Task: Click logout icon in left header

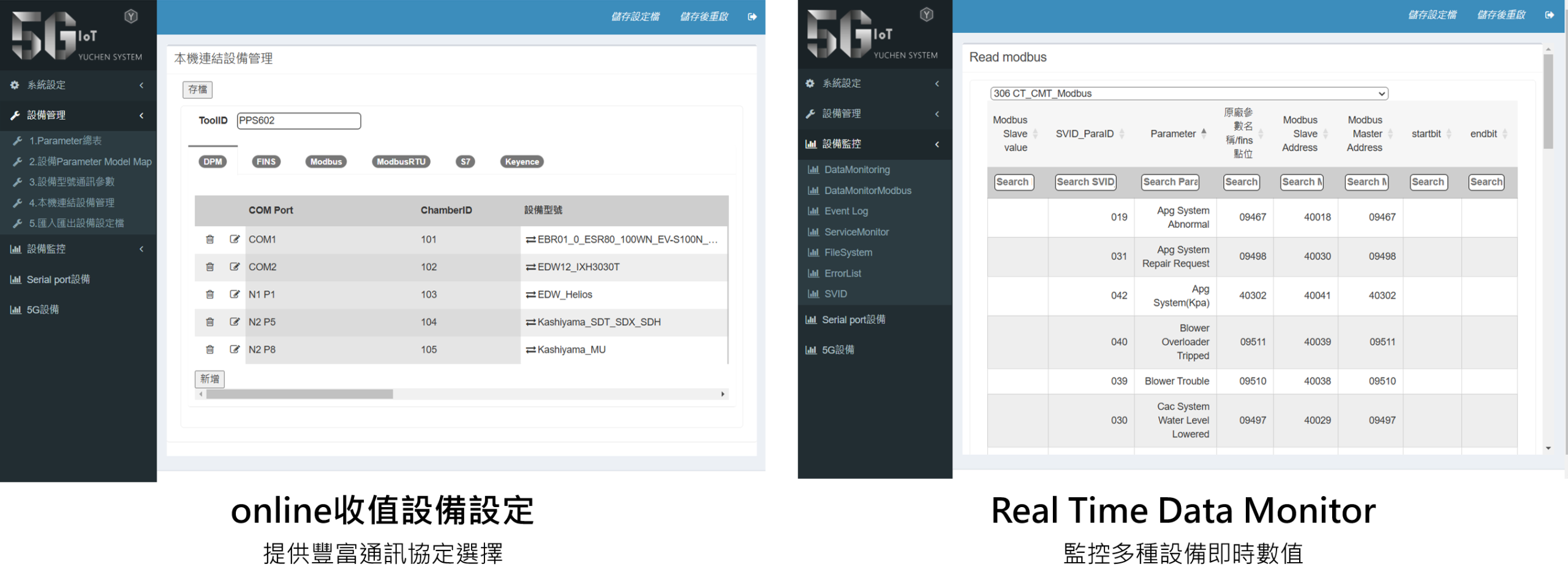Action: tap(752, 17)
